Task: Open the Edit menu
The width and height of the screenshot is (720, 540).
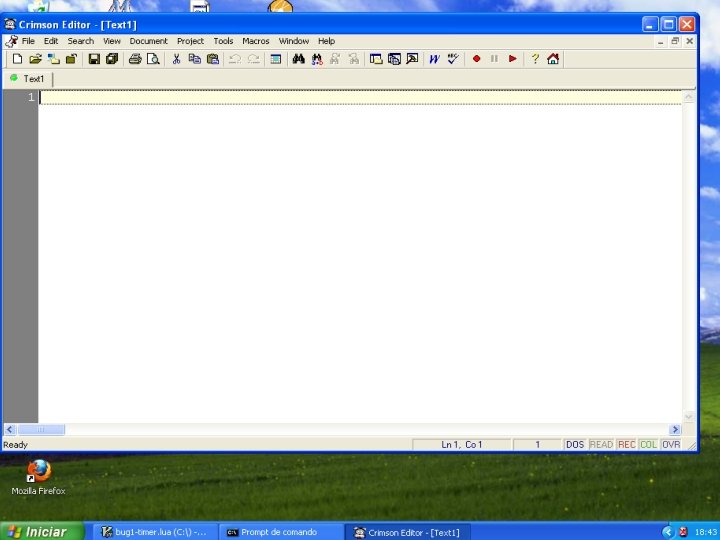Action: [x=51, y=41]
